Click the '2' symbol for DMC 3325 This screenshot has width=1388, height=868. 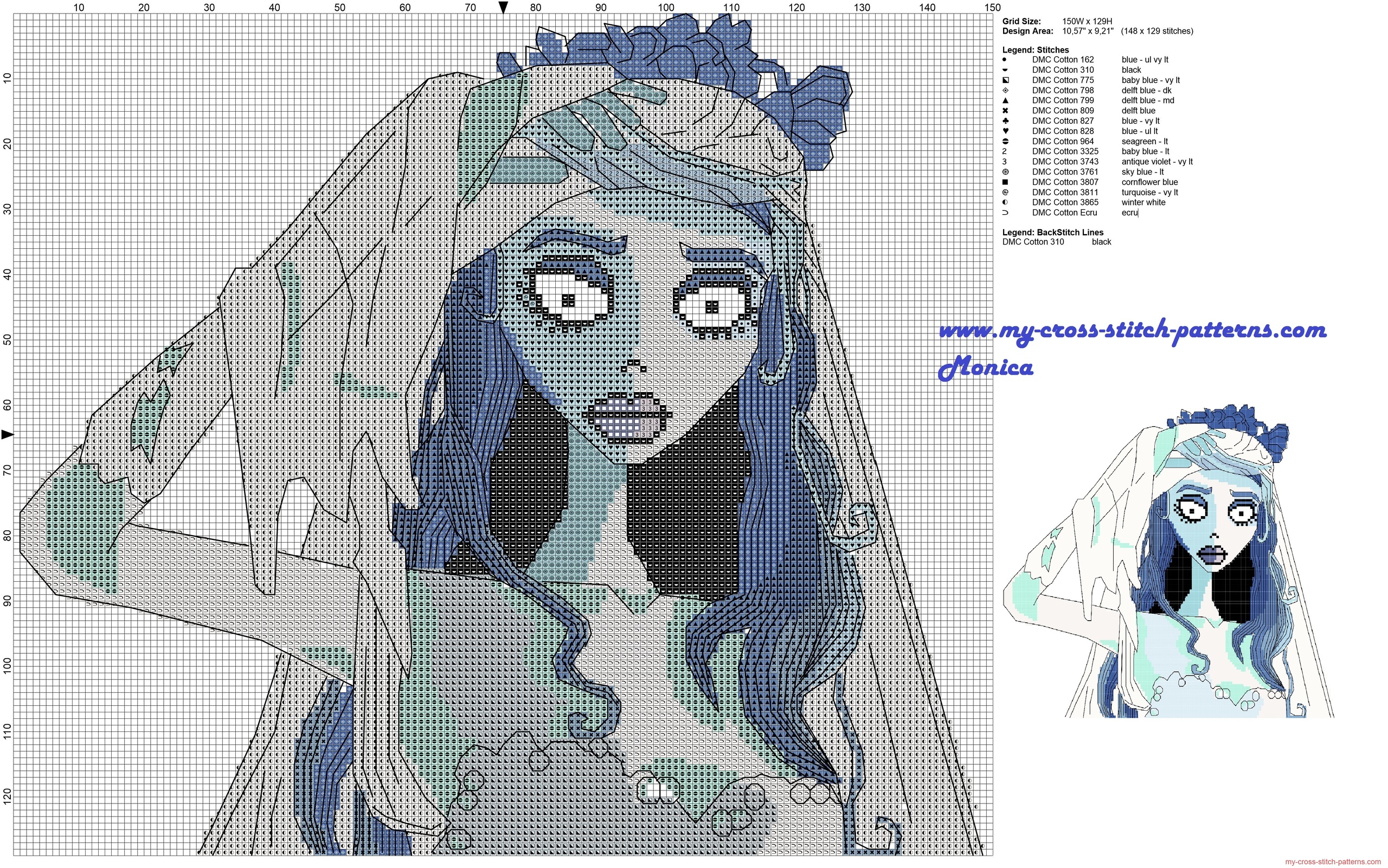1005,152
